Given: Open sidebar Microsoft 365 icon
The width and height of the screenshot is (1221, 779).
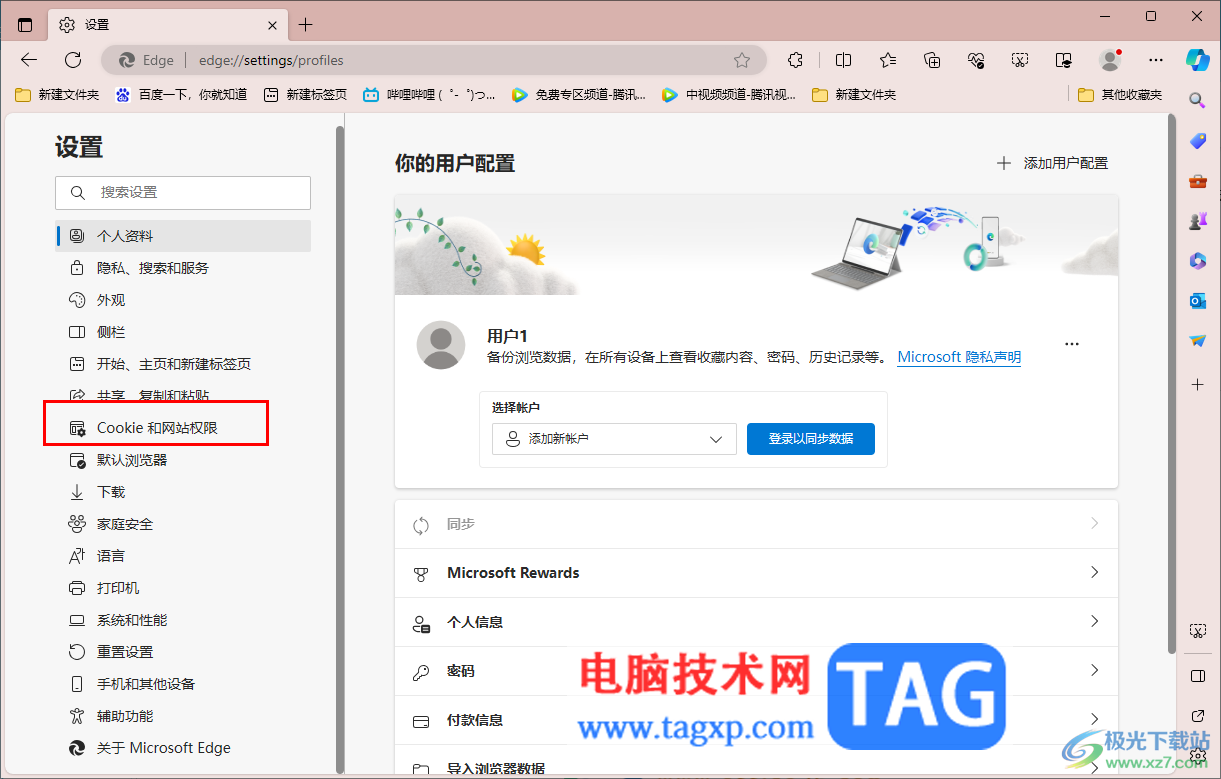Looking at the screenshot, I should (x=1197, y=261).
